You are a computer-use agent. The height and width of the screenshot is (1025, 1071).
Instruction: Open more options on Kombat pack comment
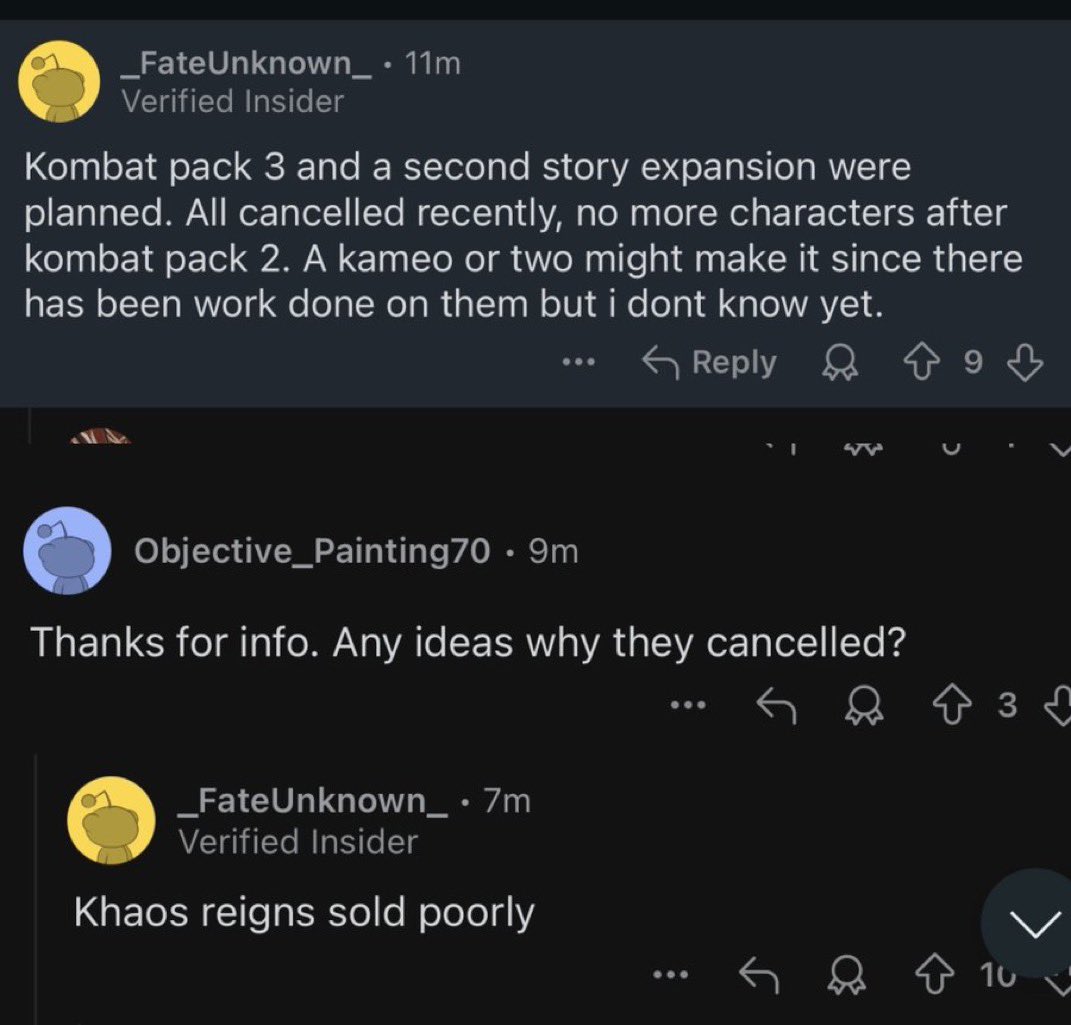[579, 363]
